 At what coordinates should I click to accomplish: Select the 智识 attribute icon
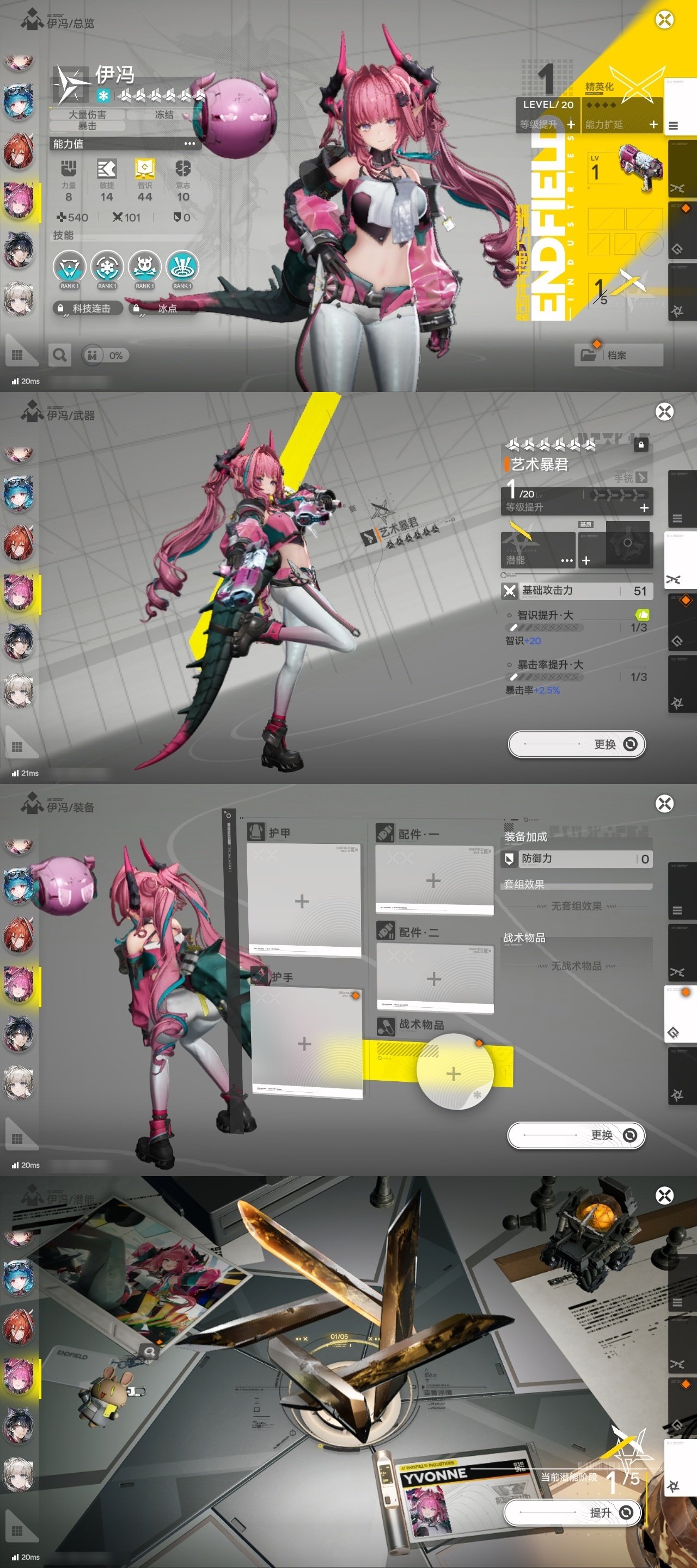click(145, 169)
